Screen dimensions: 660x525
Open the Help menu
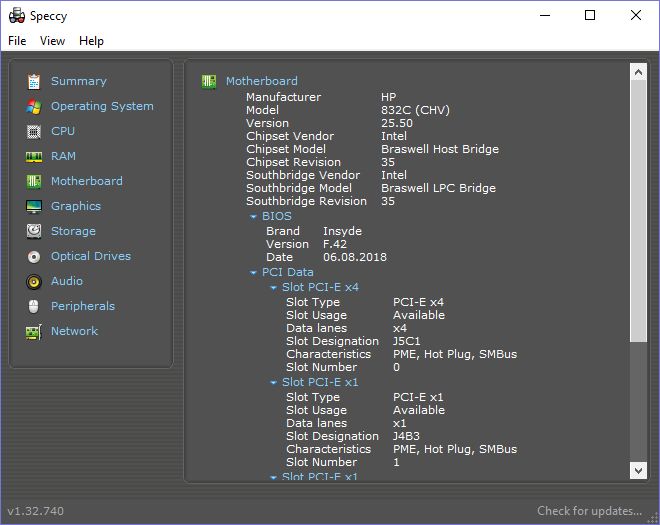click(x=91, y=41)
